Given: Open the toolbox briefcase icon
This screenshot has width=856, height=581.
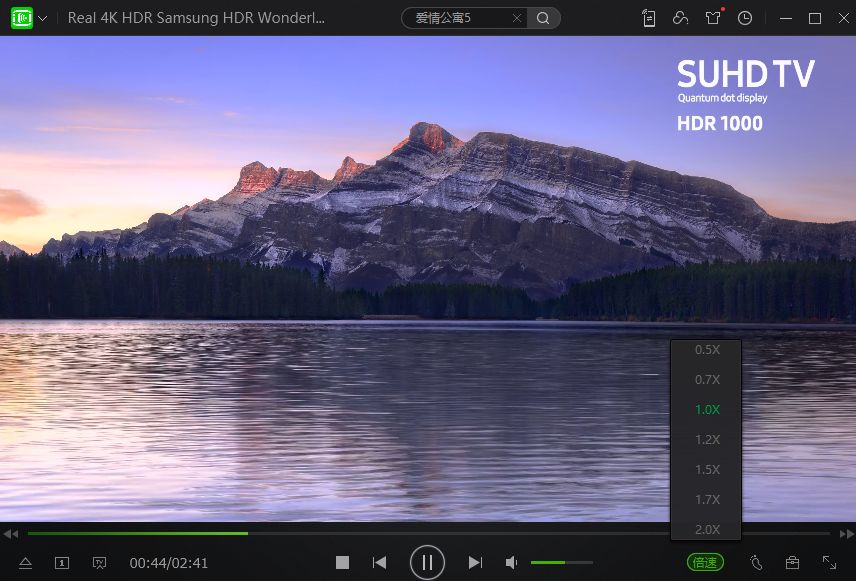Looking at the screenshot, I should click(792, 562).
